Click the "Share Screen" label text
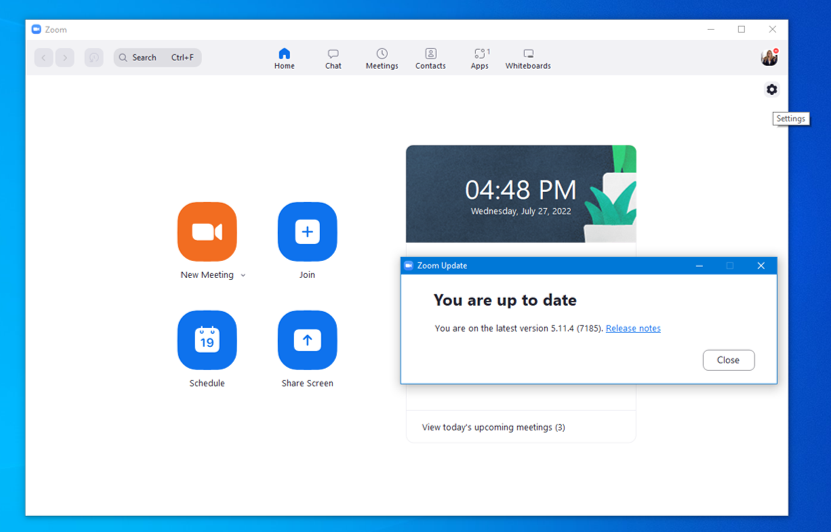 click(x=307, y=383)
